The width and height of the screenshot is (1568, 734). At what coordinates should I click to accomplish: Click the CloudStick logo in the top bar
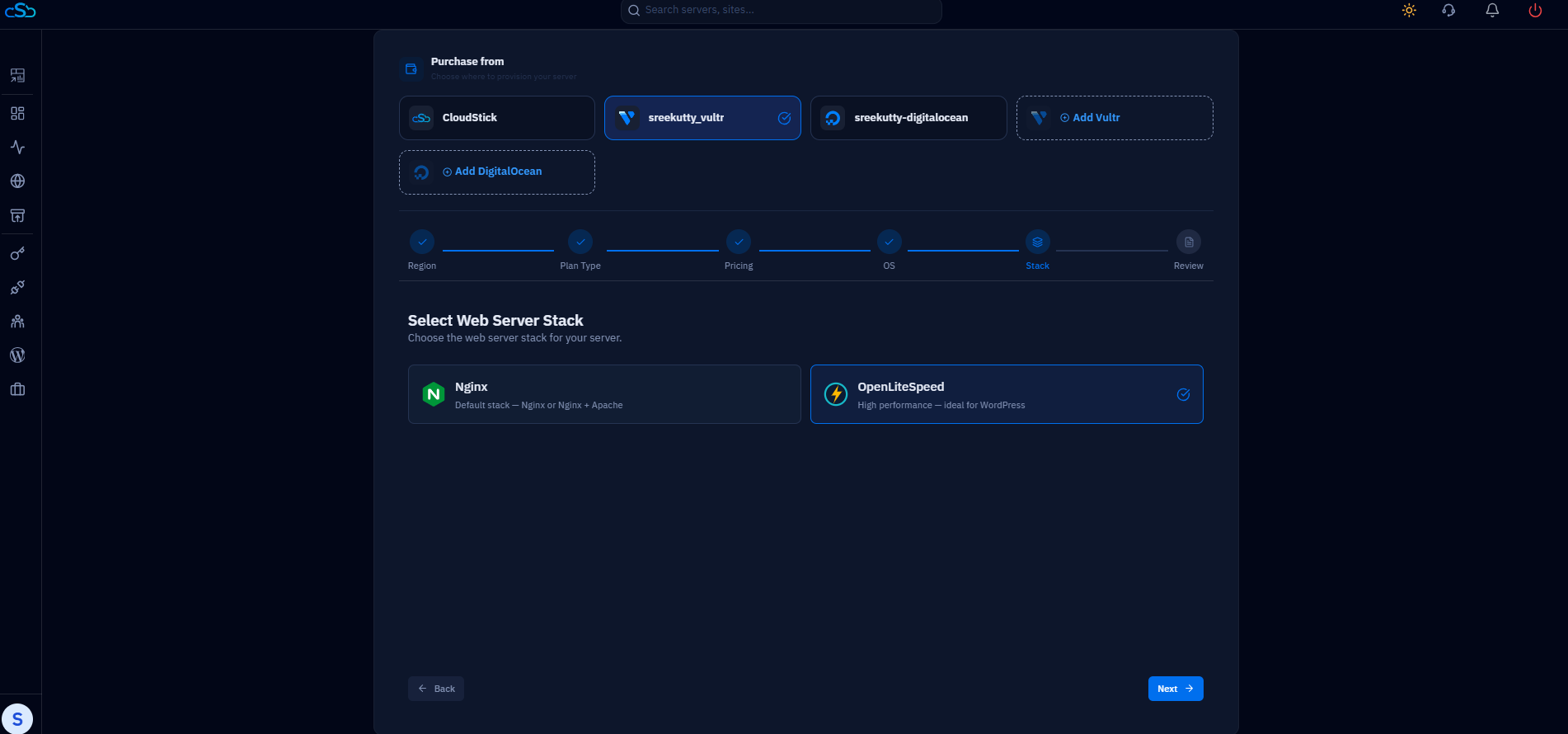(21, 11)
